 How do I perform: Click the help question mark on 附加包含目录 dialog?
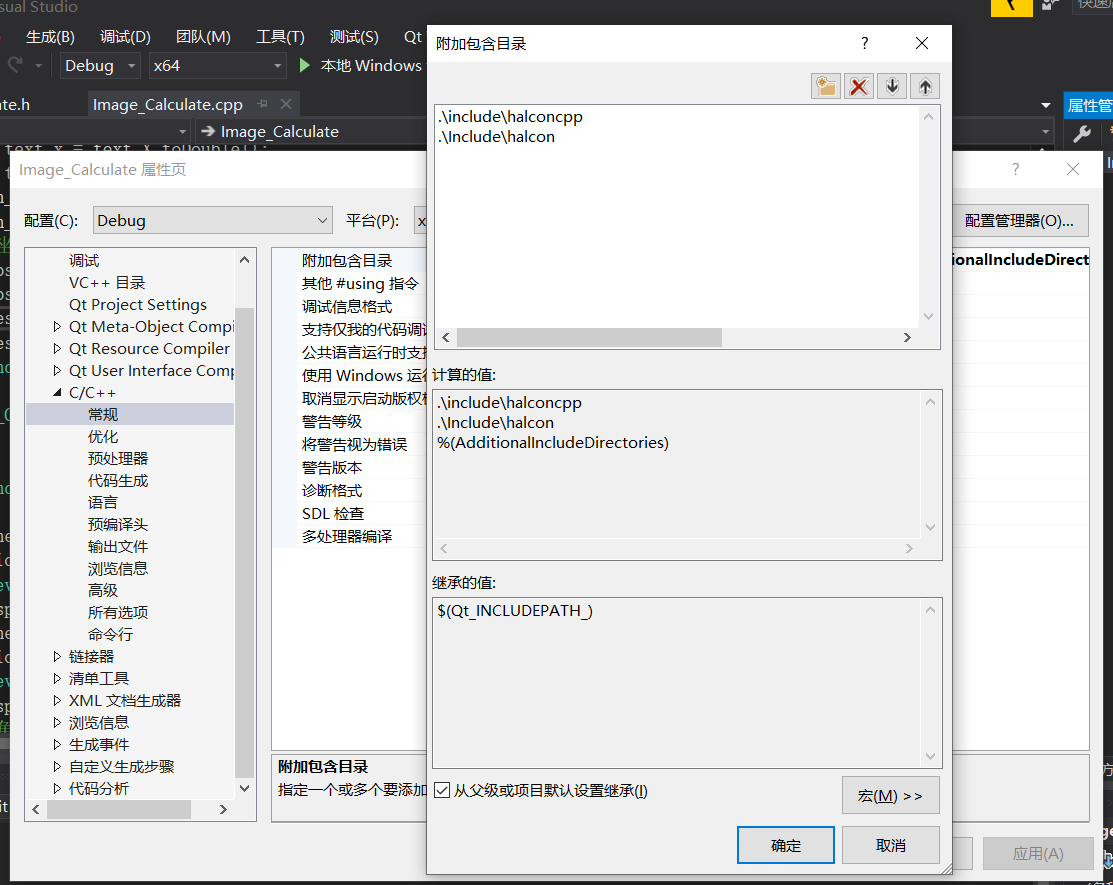pyautogui.click(x=864, y=43)
